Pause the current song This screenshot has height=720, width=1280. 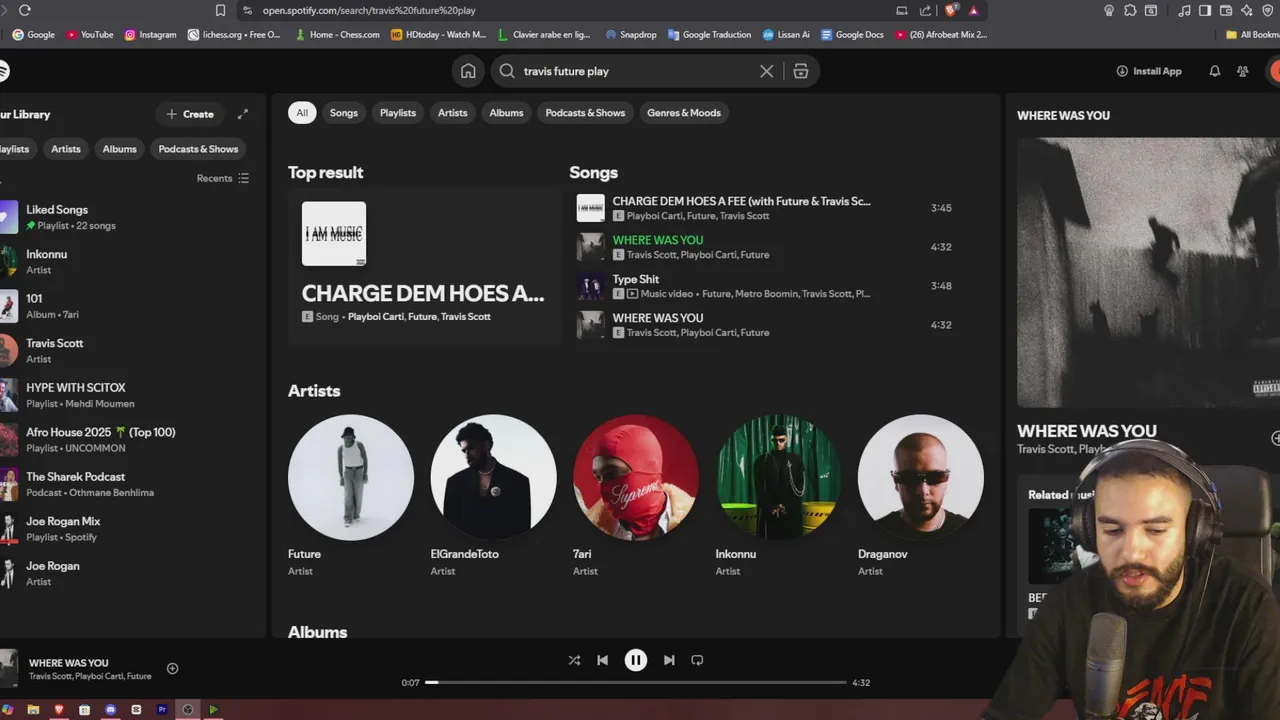[x=635, y=660]
